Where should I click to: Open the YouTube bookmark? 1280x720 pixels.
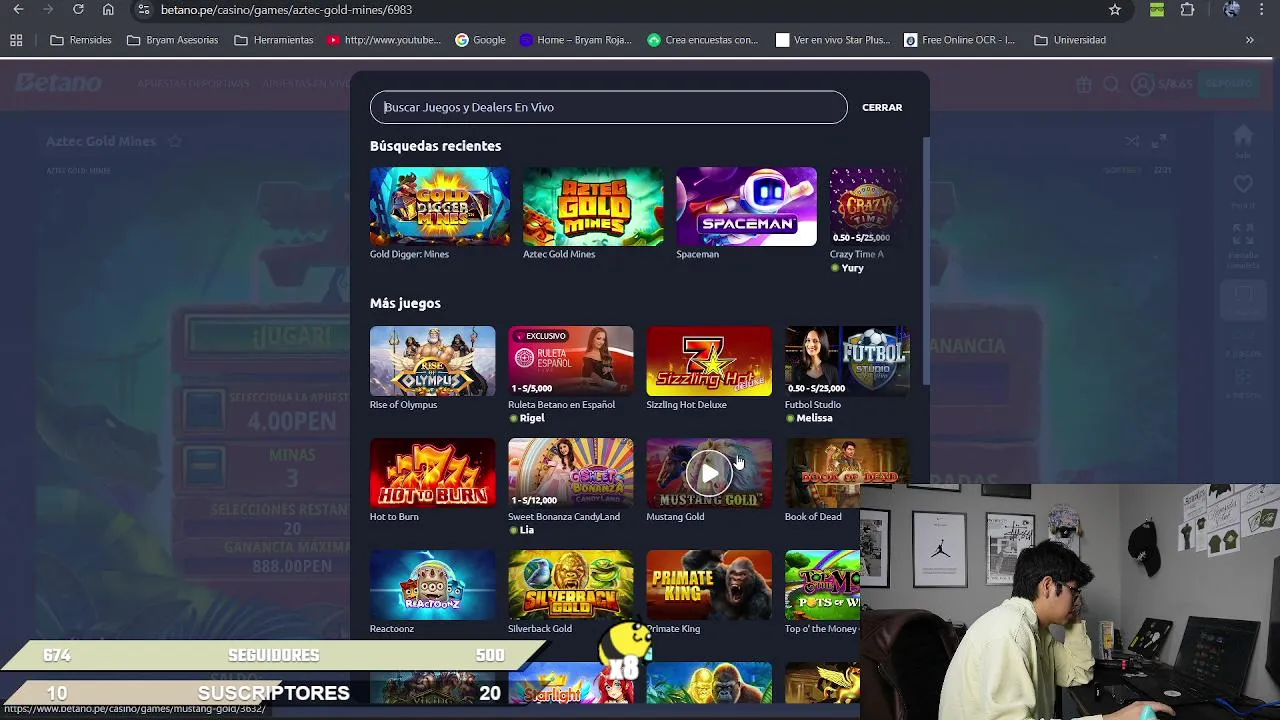384,40
